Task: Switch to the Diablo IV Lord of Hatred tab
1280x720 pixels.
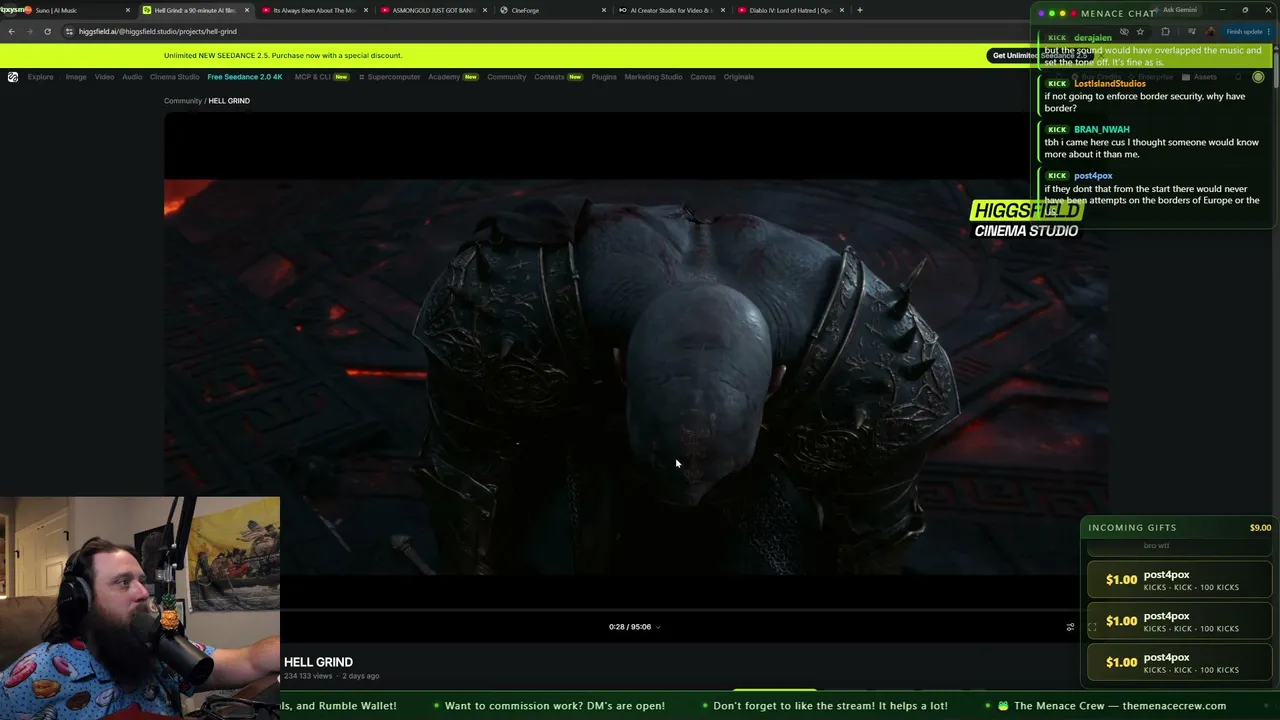Action: (x=789, y=10)
